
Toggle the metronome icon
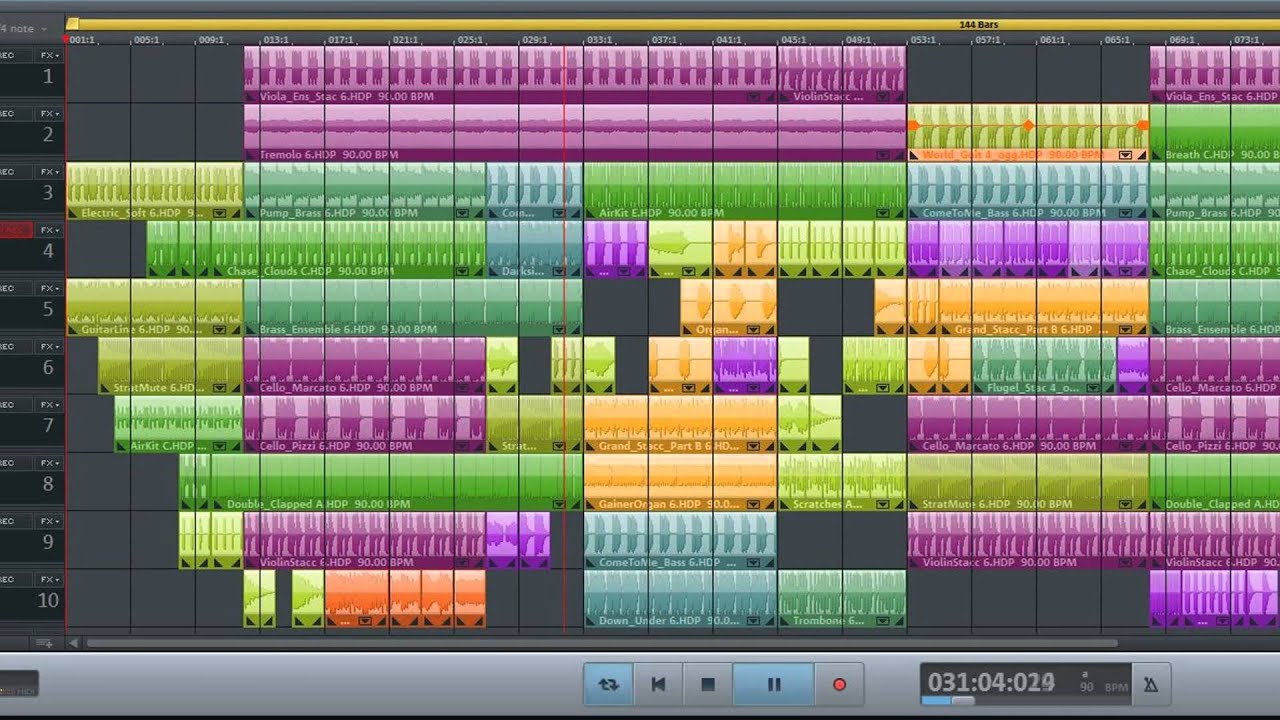tap(1150, 684)
